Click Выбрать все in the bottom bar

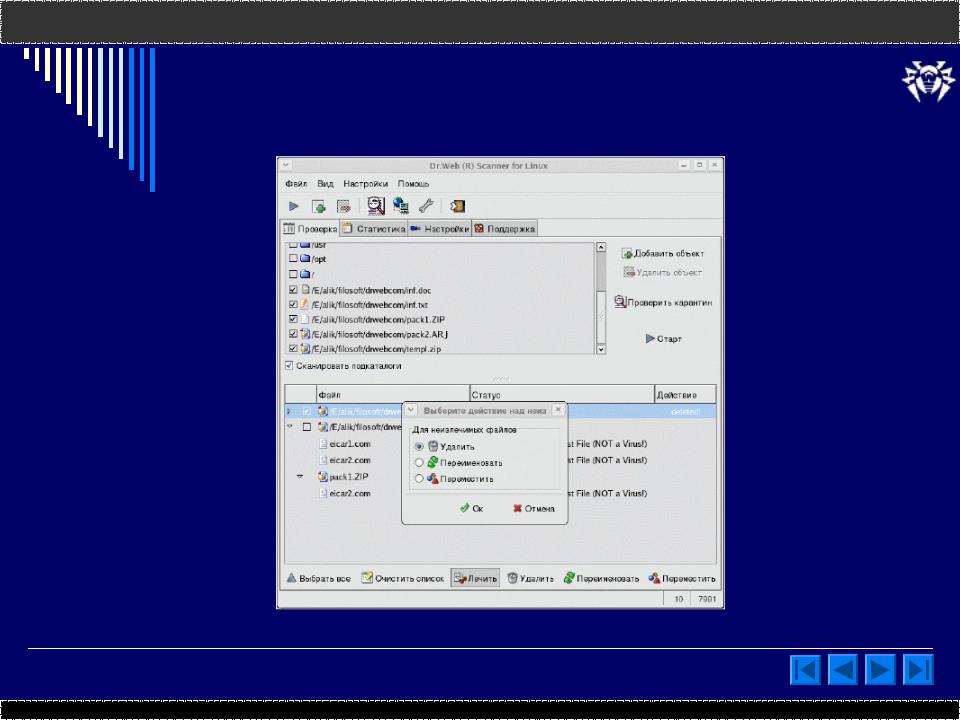click(x=318, y=578)
